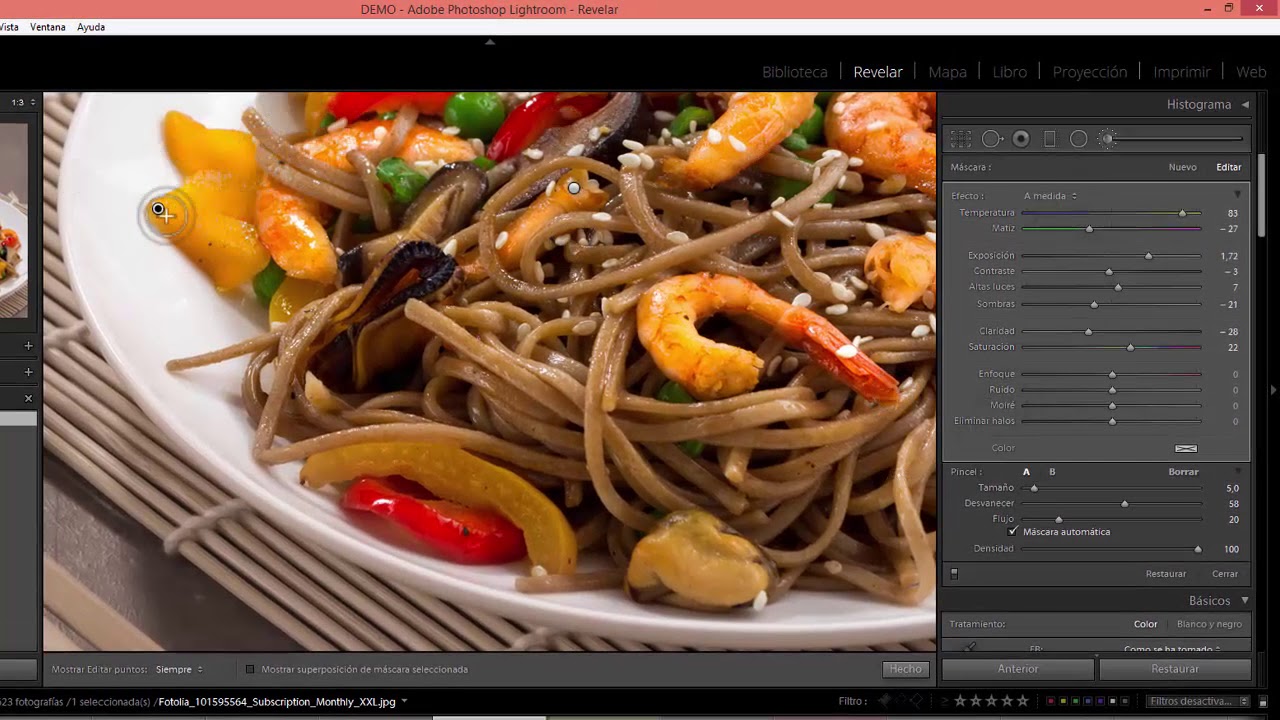This screenshot has height=720, width=1280.
Task: Click the second plus icon in left panel
Action: pos(28,371)
